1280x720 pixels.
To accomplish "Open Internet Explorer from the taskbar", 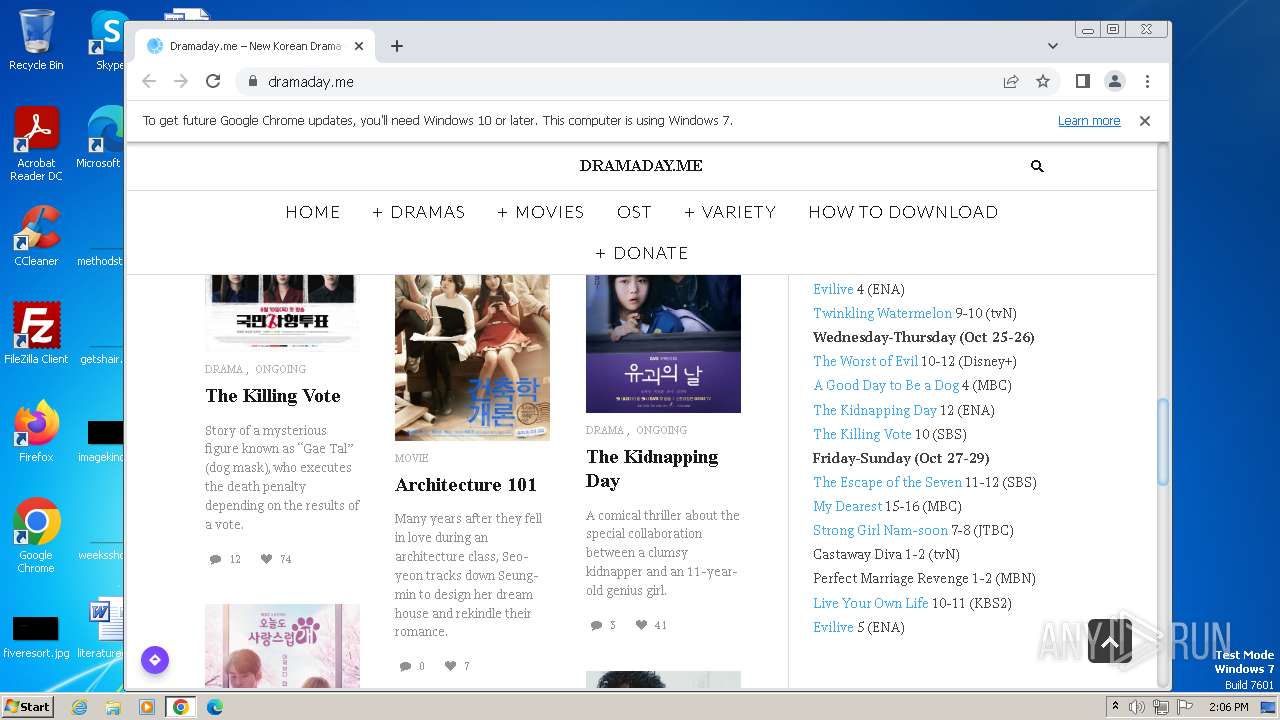I will (x=79, y=707).
